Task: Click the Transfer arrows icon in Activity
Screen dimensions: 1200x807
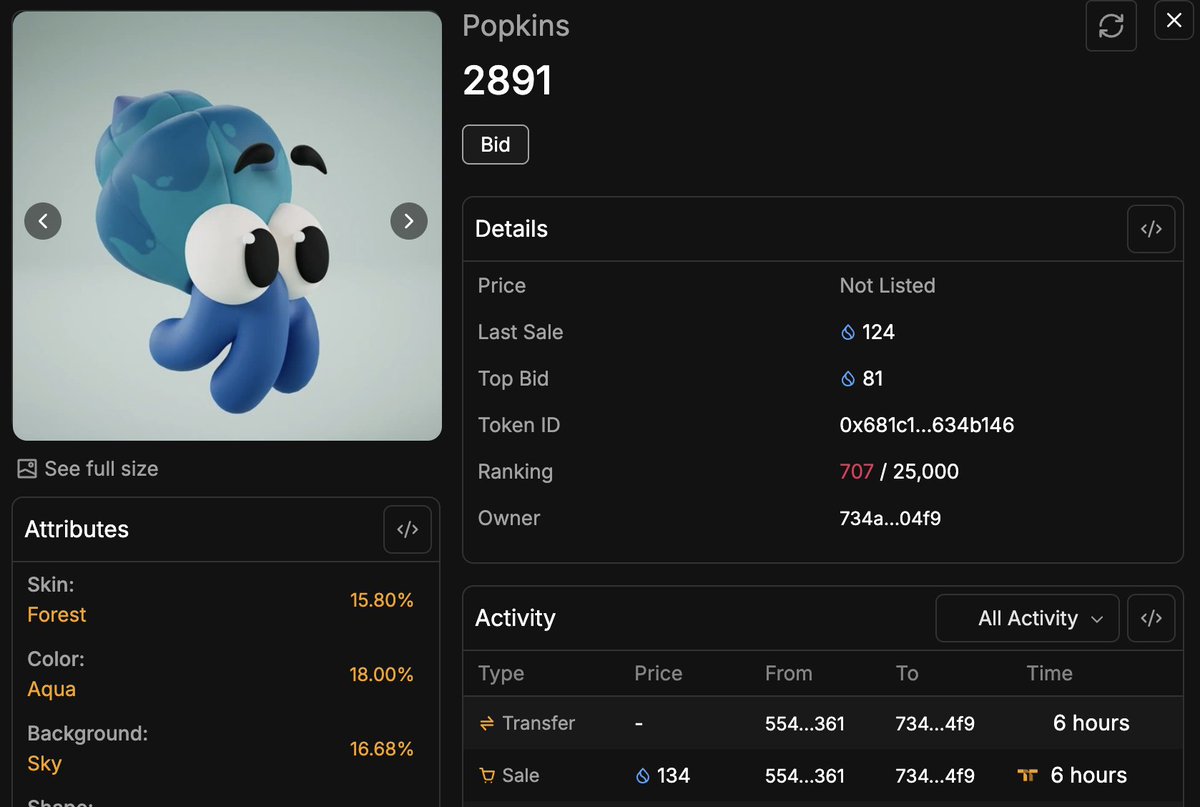Action: coord(487,723)
